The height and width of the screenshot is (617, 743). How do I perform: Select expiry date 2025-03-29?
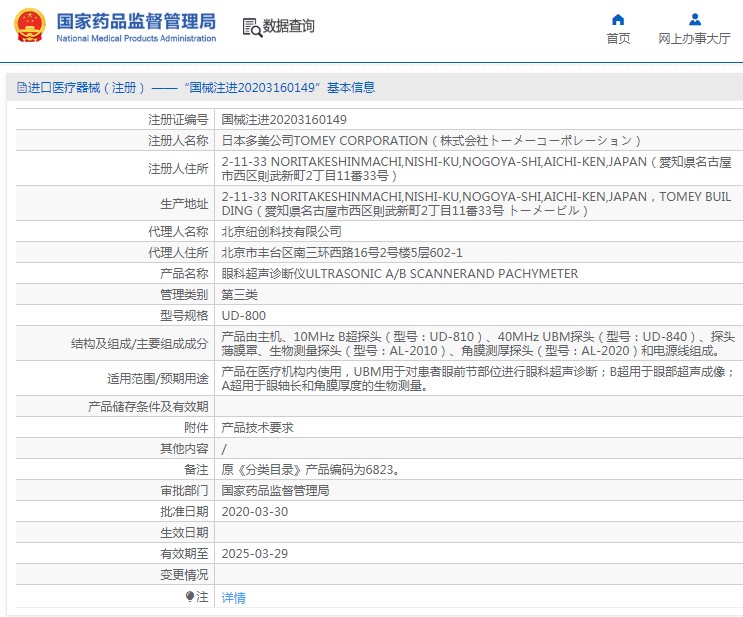click(x=254, y=553)
